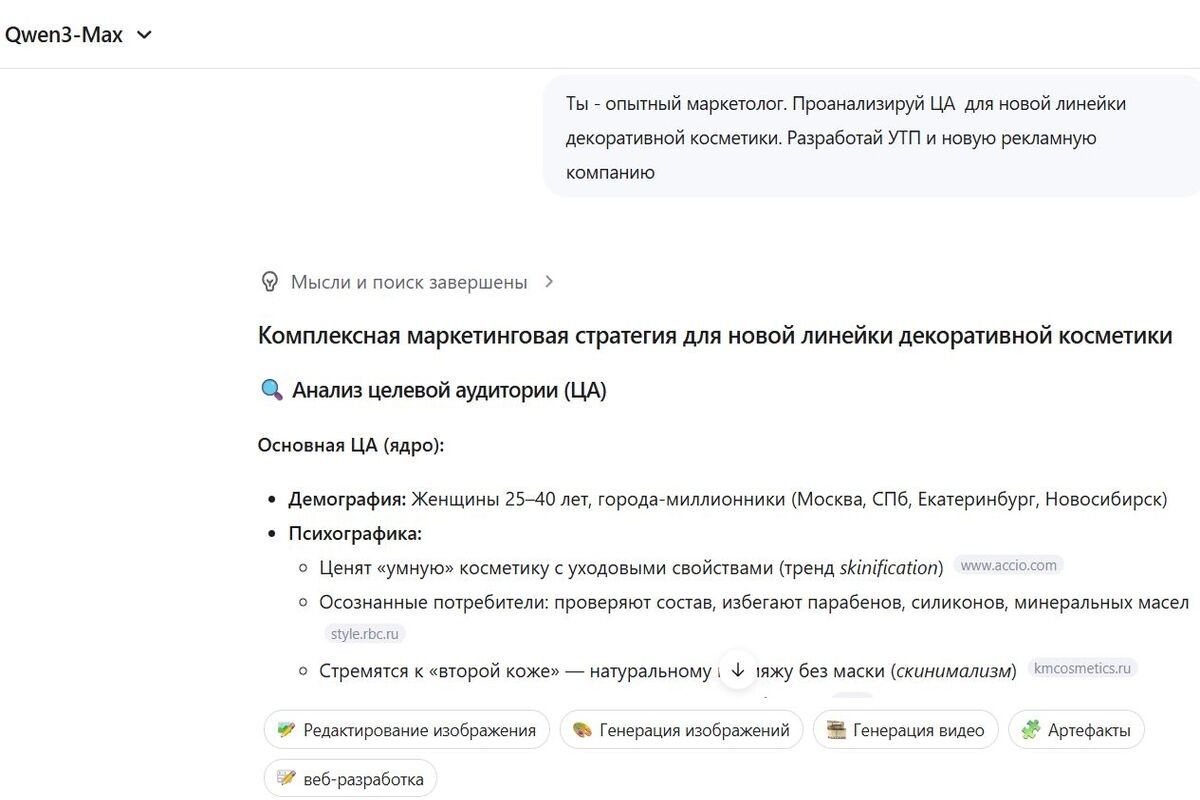Open the style.rbc.ru source citation

pyautogui.click(x=365, y=633)
